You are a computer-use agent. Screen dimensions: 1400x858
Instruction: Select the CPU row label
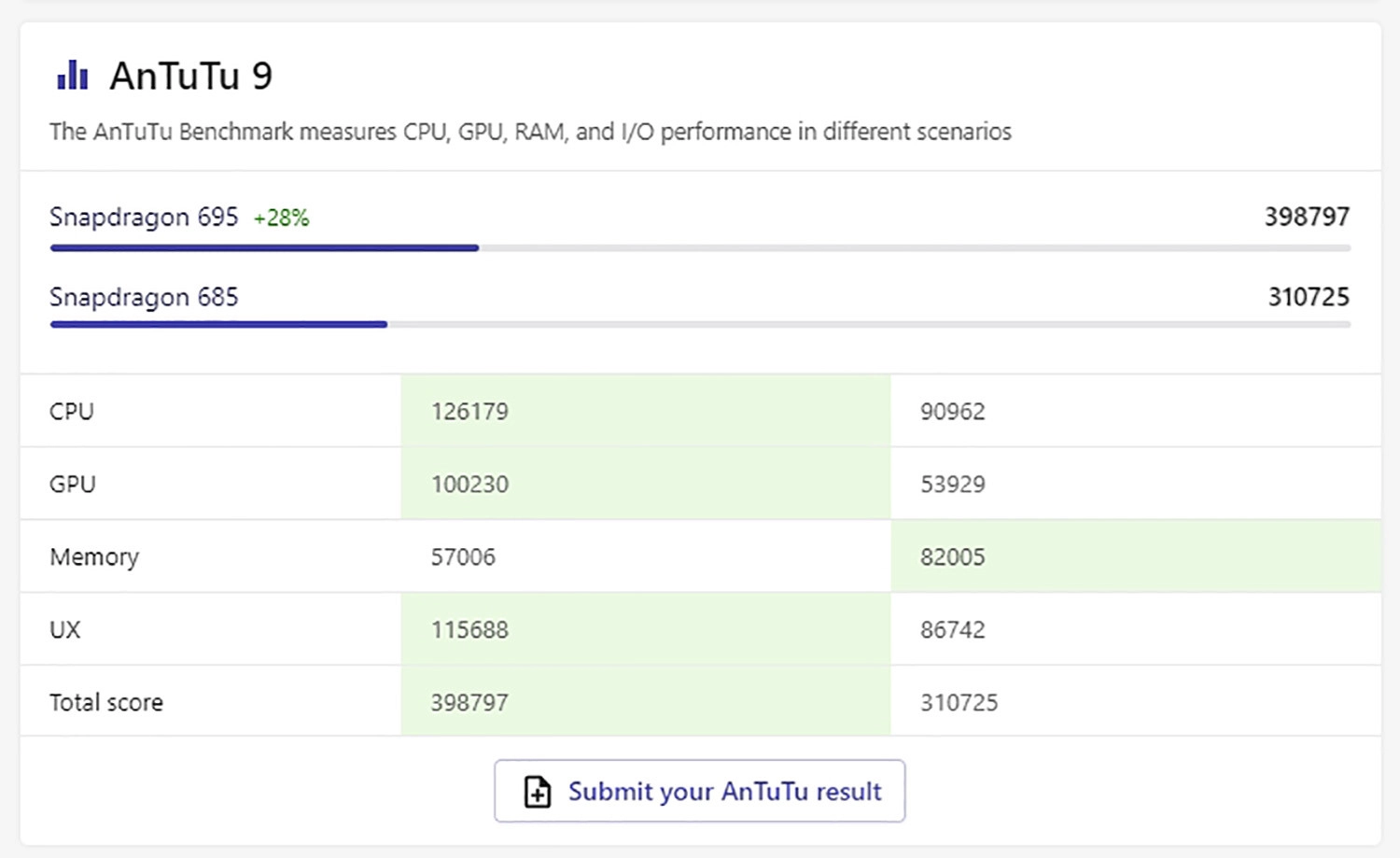72,412
